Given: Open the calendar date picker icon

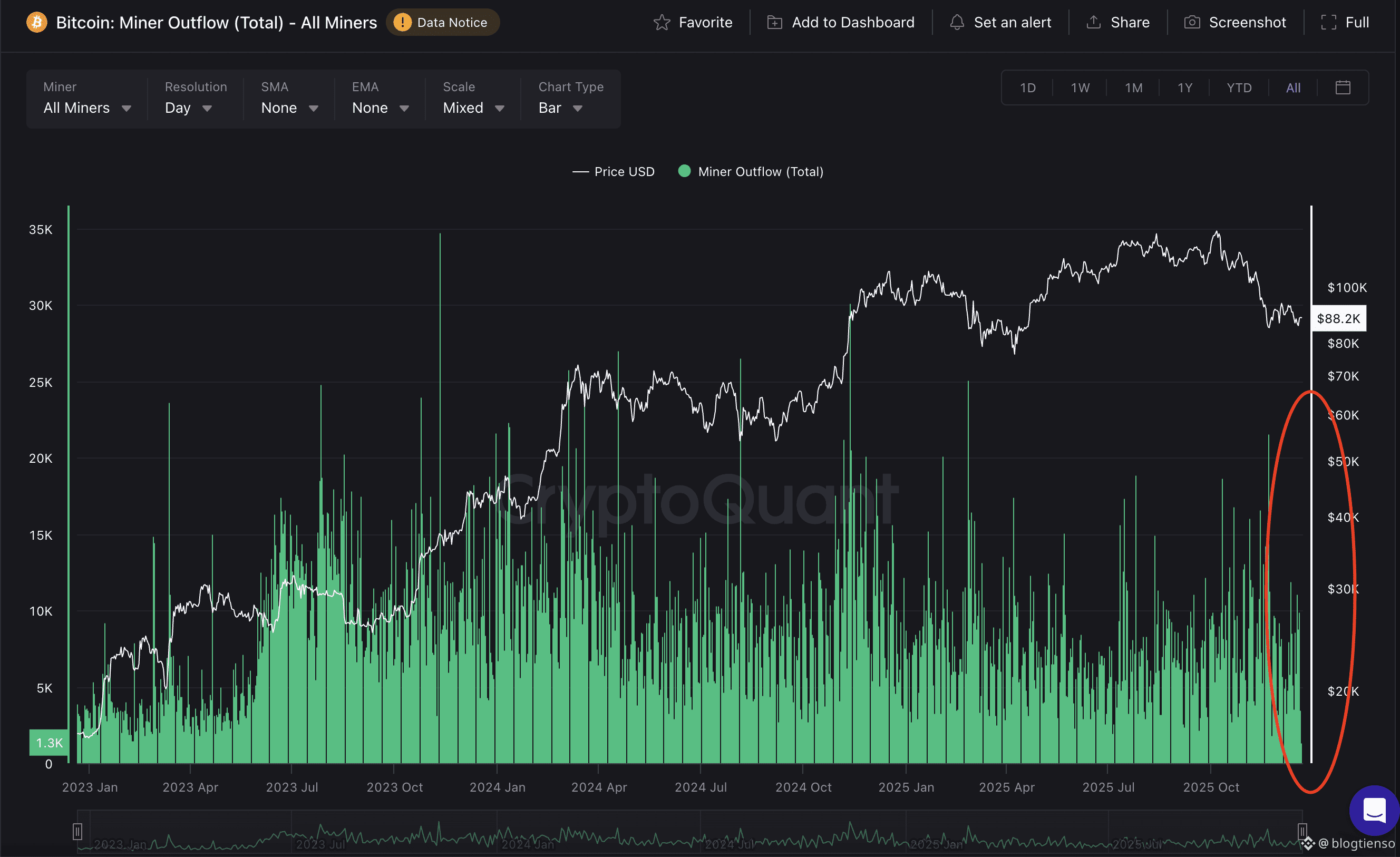Looking at the screenshot, I should [1343, 87].
